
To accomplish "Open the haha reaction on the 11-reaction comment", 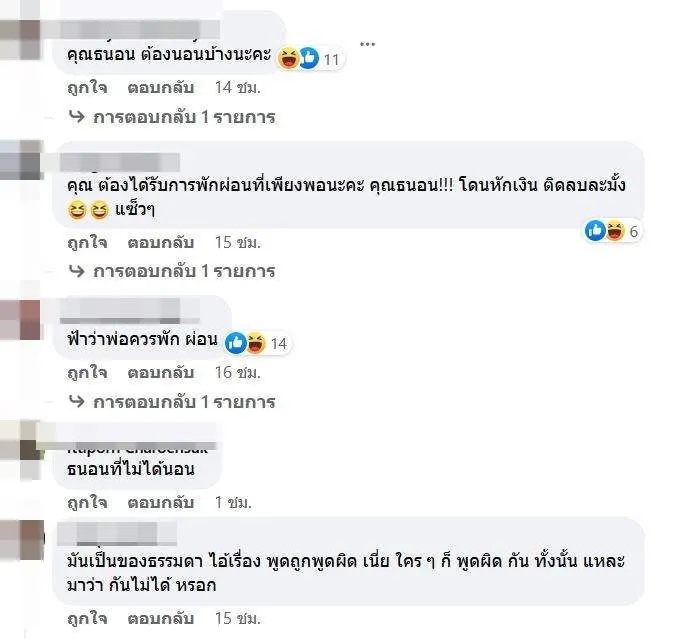I will coord(288,58).
